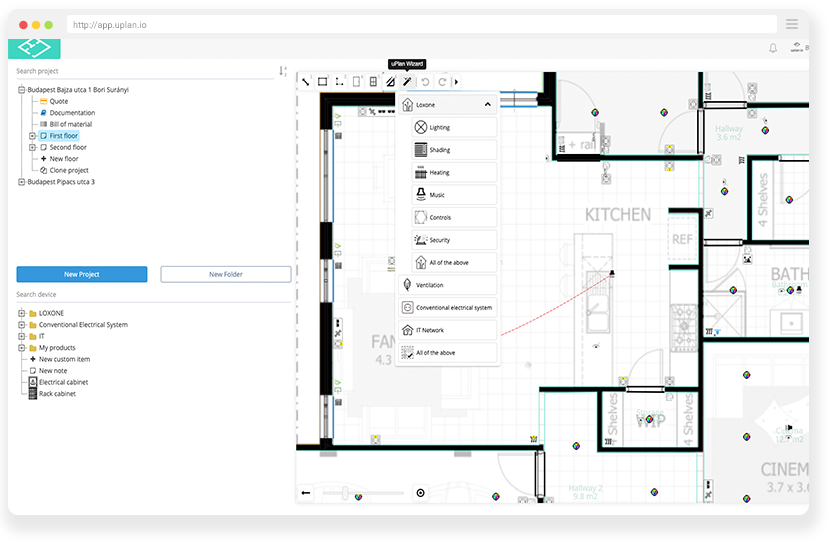Select bottom All of the above option

pyautogui.click(x=448, y=352)
